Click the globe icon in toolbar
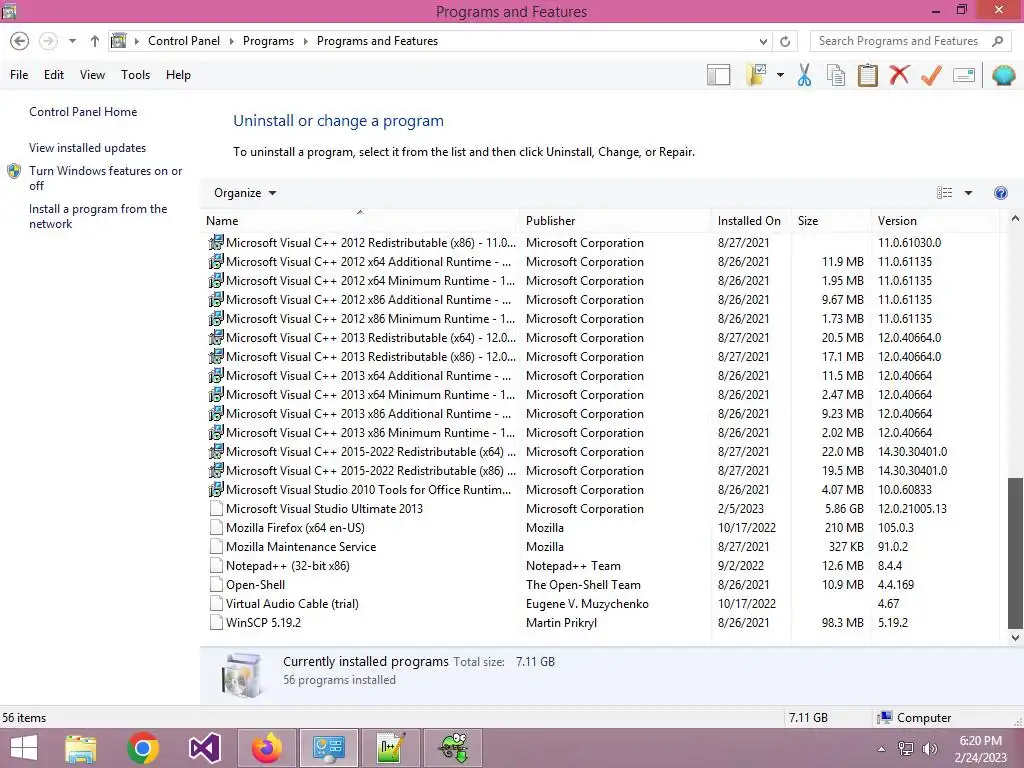1024x768 pixels. (1003, 75)
